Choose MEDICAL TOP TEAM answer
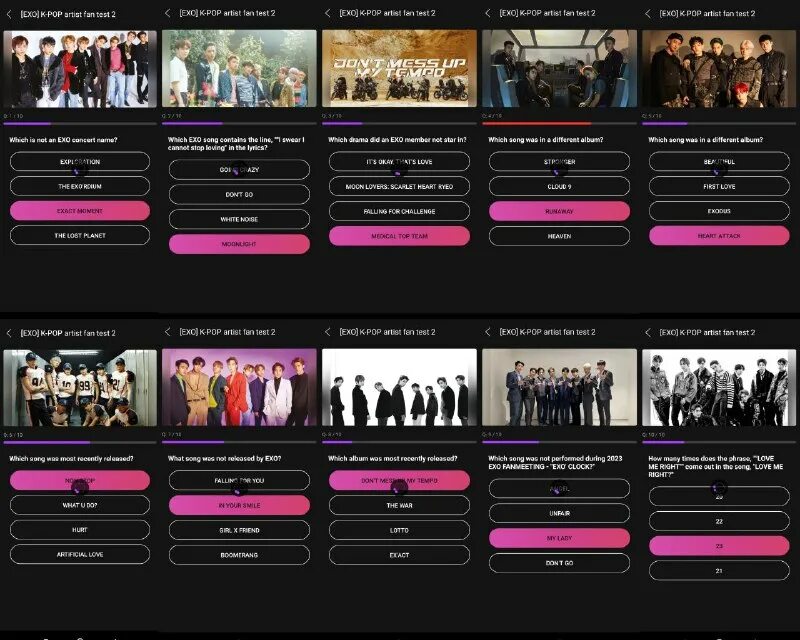The width and height of the screenshot is (800, 640). point(399,236)
